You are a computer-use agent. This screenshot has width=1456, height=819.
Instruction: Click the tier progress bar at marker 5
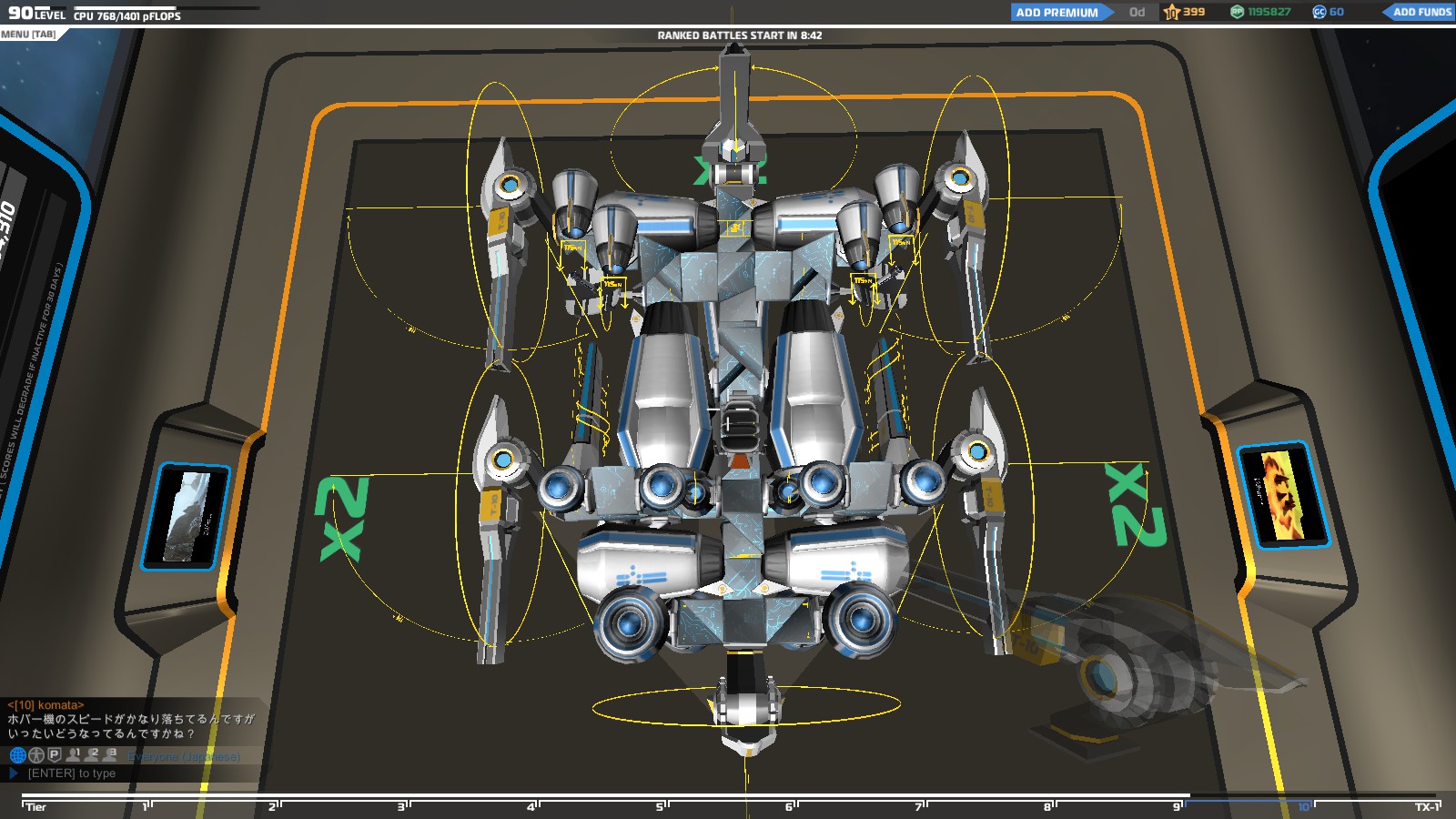point(661,806)
